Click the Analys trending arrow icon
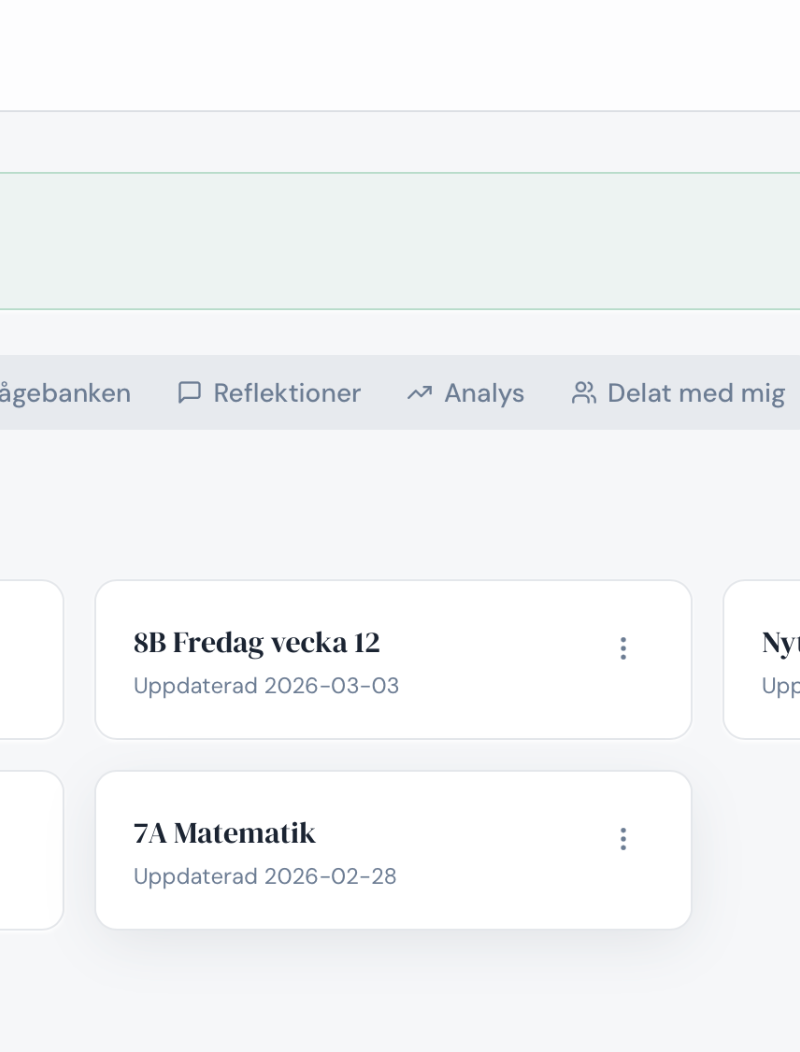The image size is (800, 1052). 419,393
